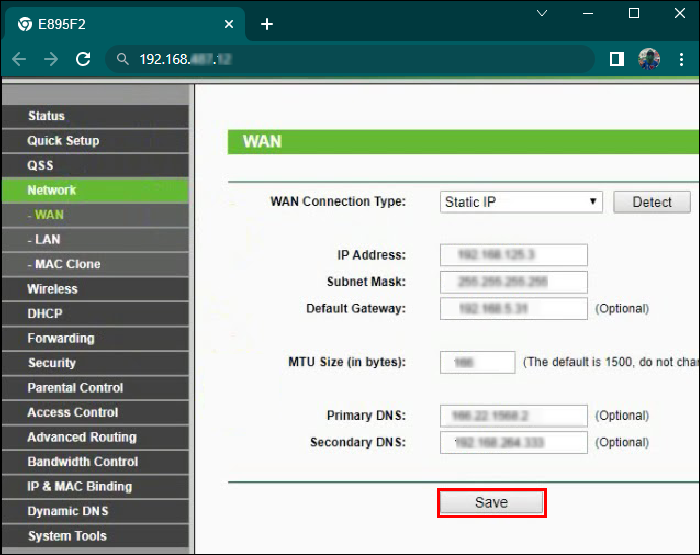Open the side panel icon
This screenshot has height=555, width=700.
(x=617, y=59)
